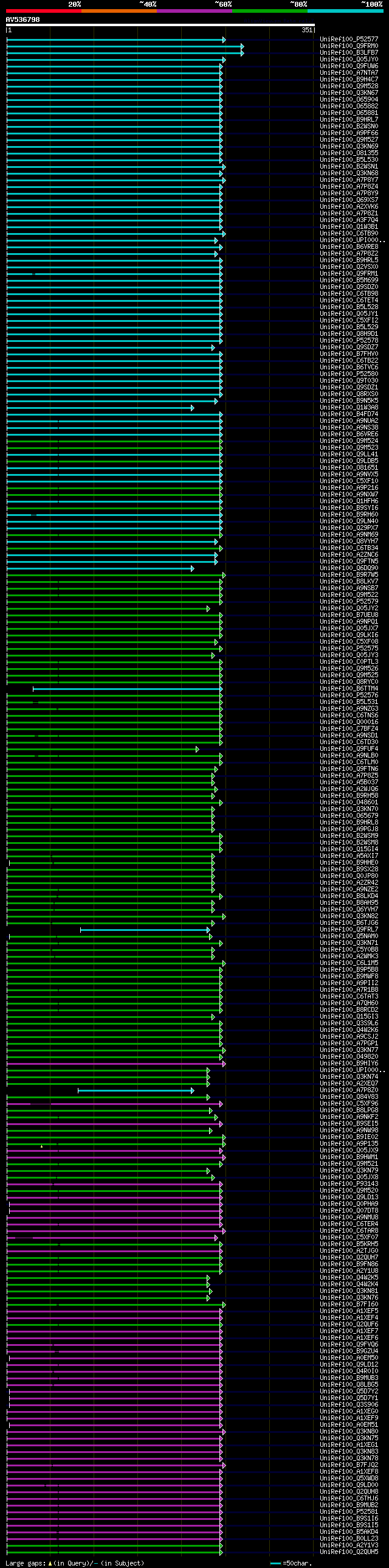Click the cyan alignment bar for UniRef100_P52577
389x1568 pixels.
(x=116, y=40)
